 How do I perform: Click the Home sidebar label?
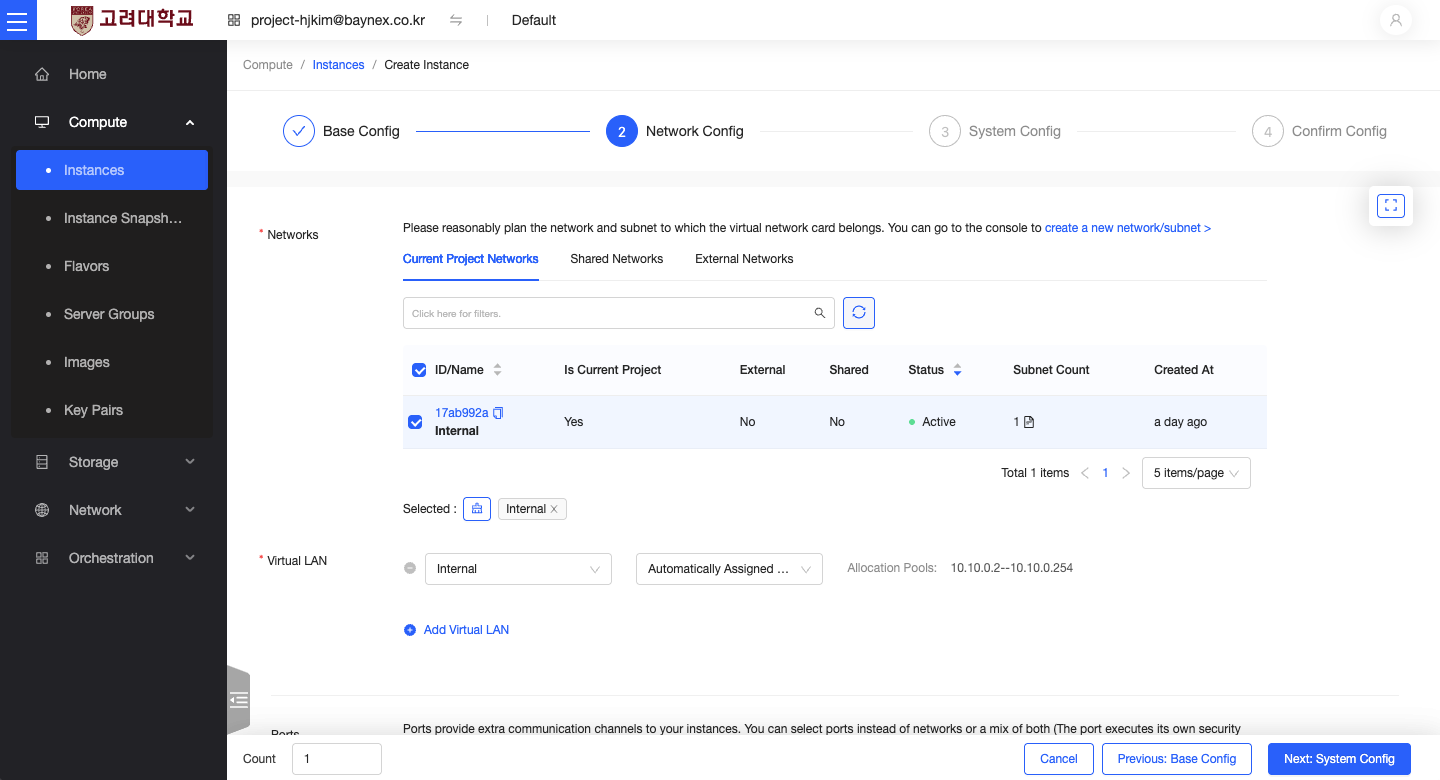88,74
